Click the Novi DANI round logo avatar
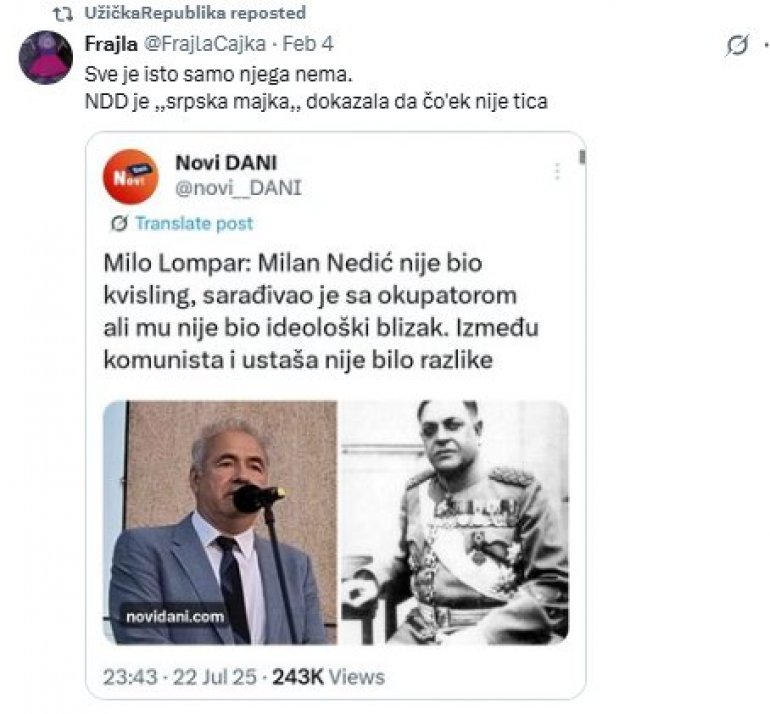The height and width of the screenshot is (714, 770). [x=130, y=176]
